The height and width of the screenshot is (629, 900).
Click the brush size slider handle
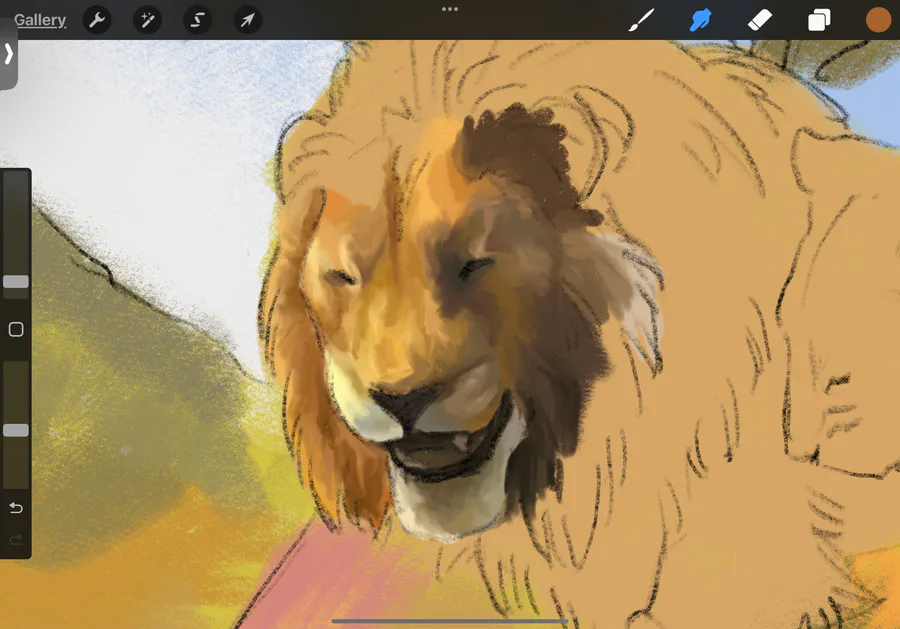[16, 281]
